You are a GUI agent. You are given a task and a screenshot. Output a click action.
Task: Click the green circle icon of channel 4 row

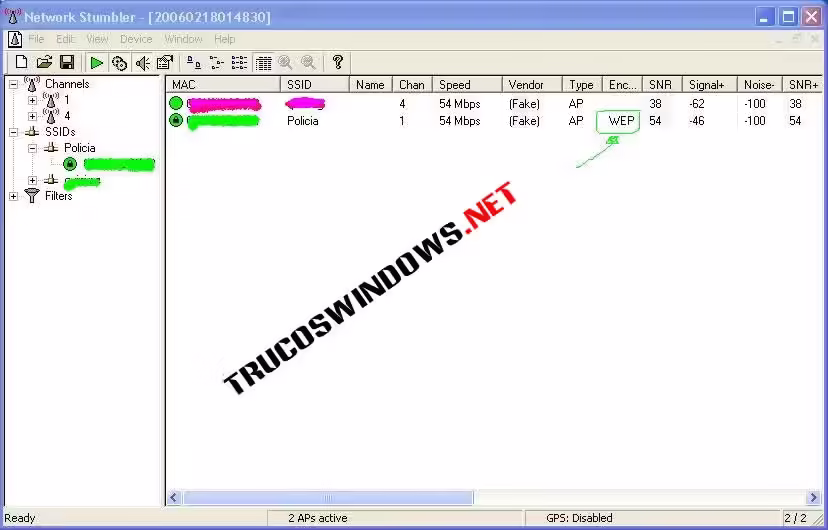(176, 103)
